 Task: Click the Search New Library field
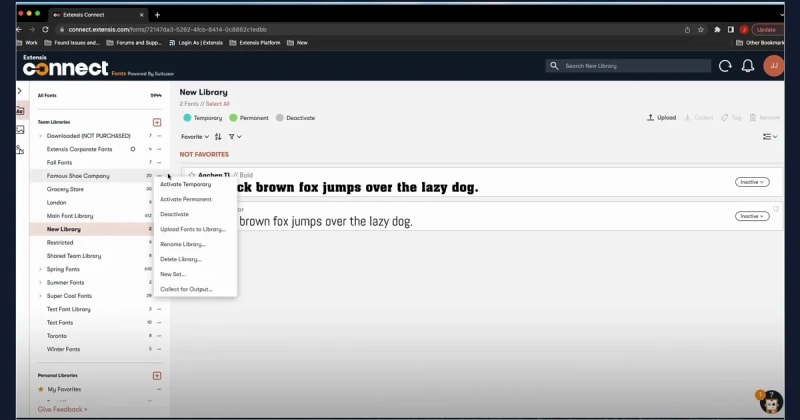(x=628, y=66)
